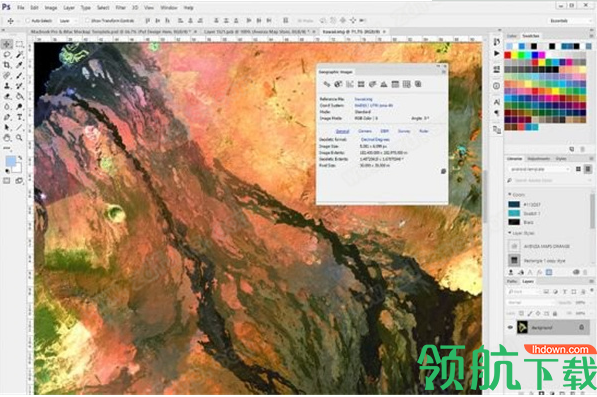Select the Magic Wand tool
The image size is (597, 397).
point(19,55)
